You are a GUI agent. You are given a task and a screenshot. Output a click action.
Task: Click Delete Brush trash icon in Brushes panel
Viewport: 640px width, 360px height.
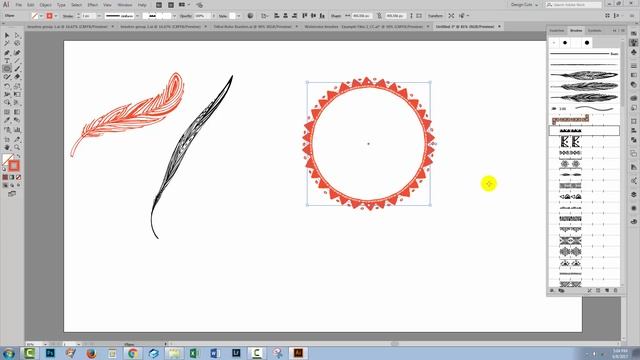(x=616, y=291)
